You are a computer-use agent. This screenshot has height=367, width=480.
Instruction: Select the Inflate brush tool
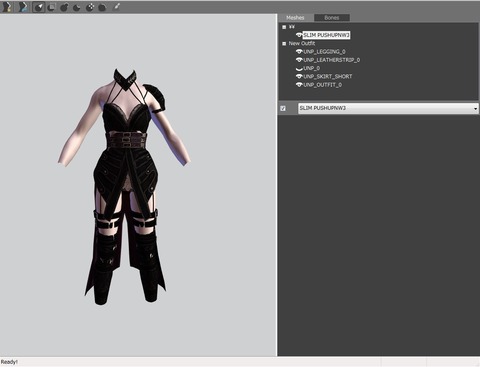click(x=64, y=7)
